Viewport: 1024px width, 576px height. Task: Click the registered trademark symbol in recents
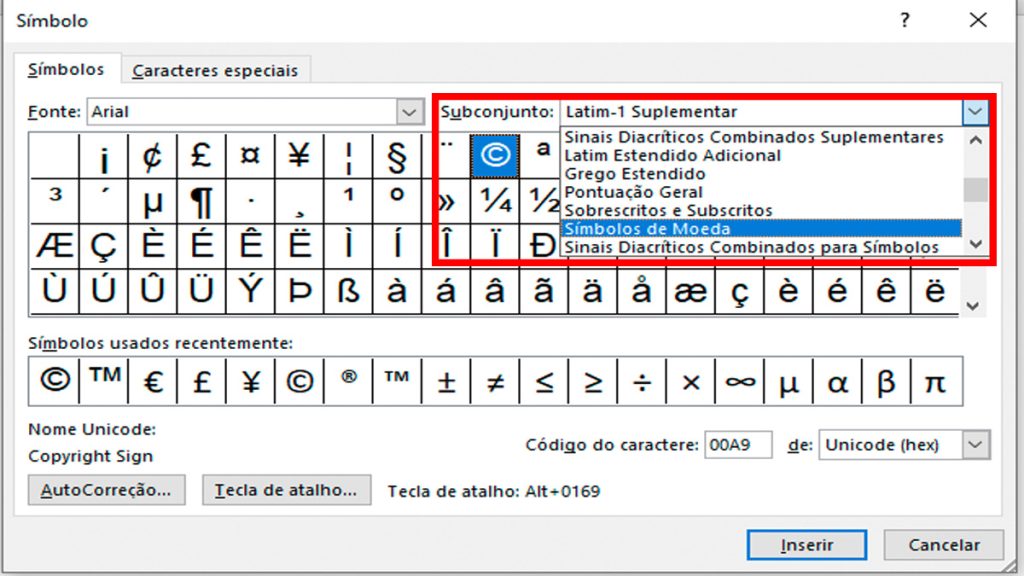pos(348,381)
